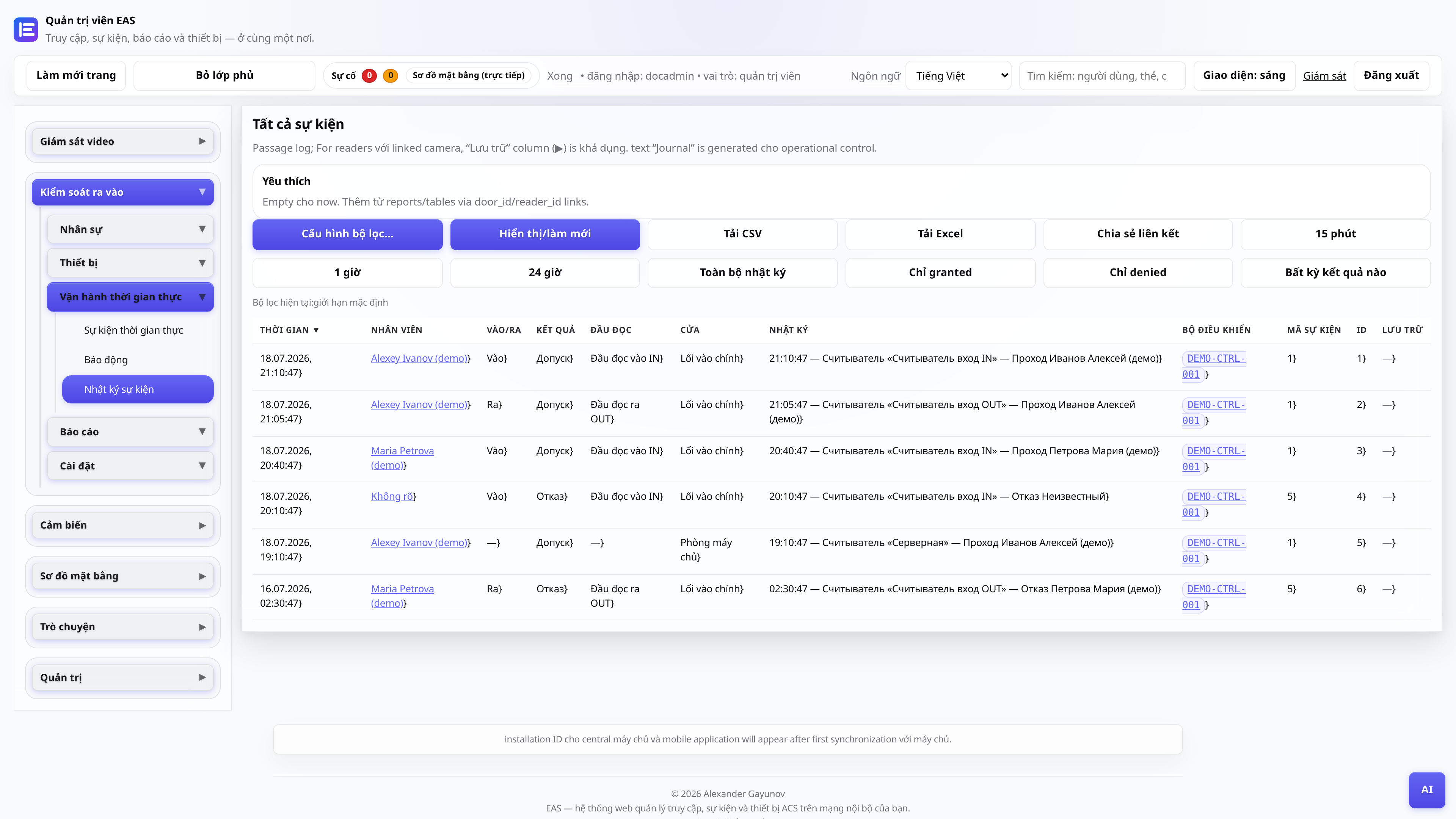Sort events by Thời gian column arrow

pyautogui.click(x=316, y=330)
